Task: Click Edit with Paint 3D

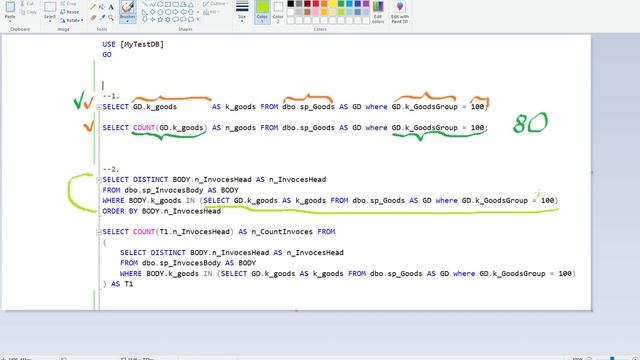Action: click(400, 11)
